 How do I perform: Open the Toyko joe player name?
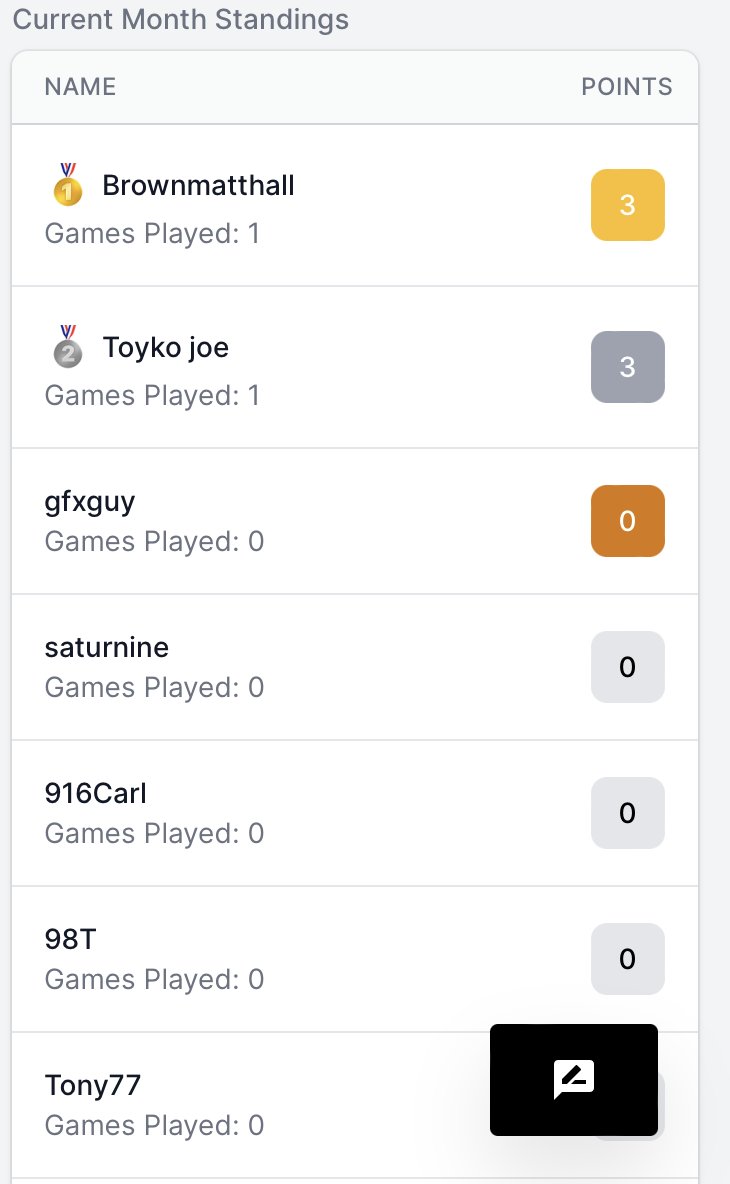[x=165, y=347]
